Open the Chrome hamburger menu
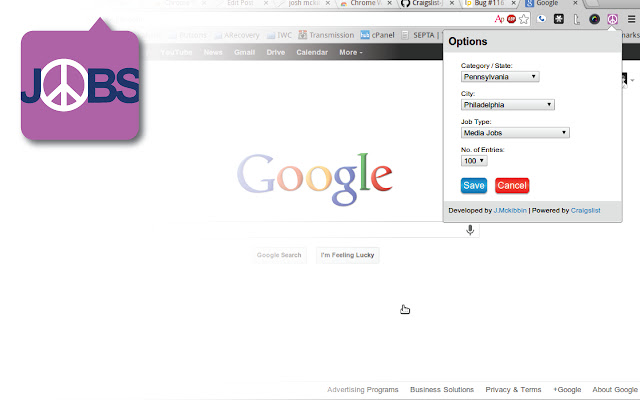Image resolution: width=640 pixels, height=400 pixels. coord(631,19)
